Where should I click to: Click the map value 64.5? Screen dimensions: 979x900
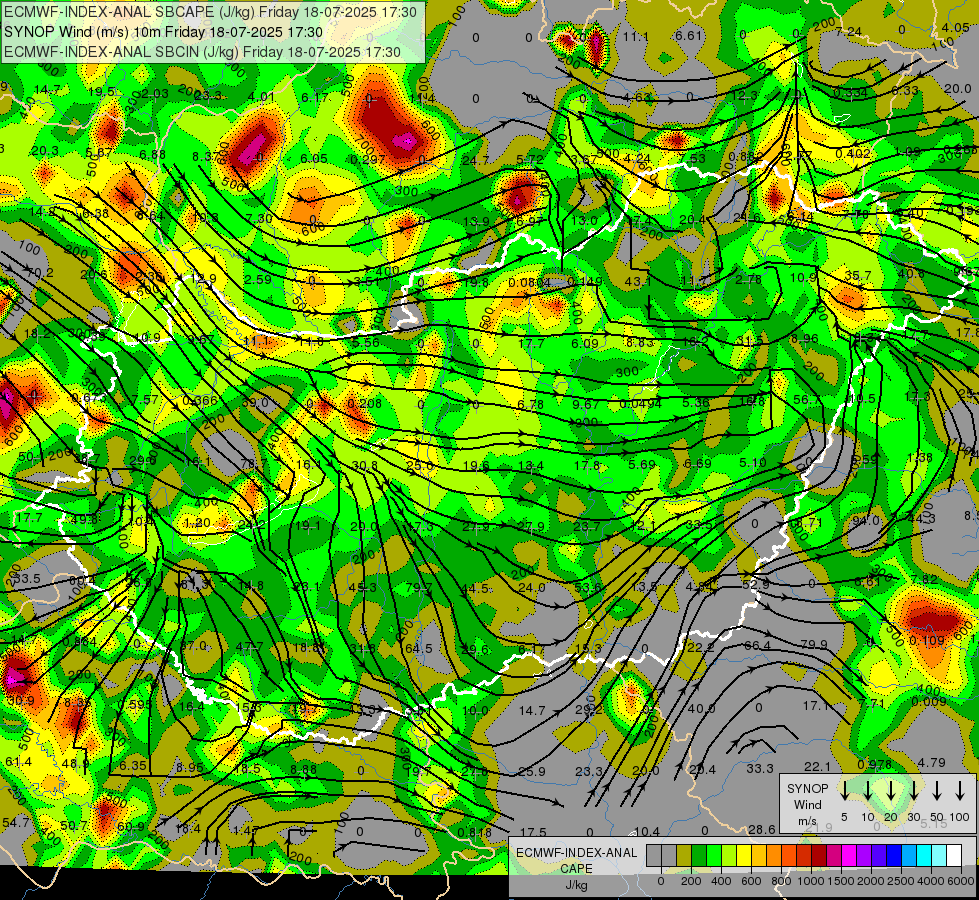(418, 648)
